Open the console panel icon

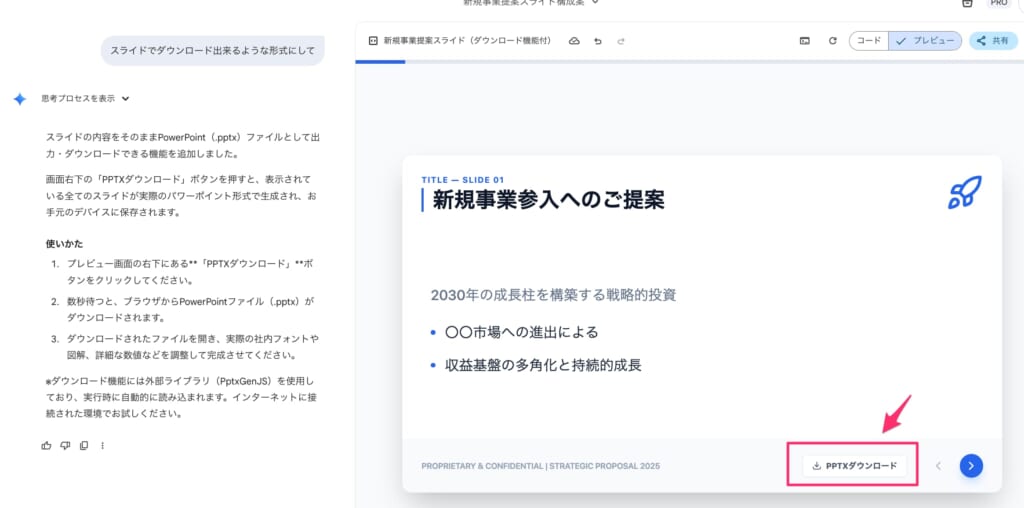coord(804,41)
